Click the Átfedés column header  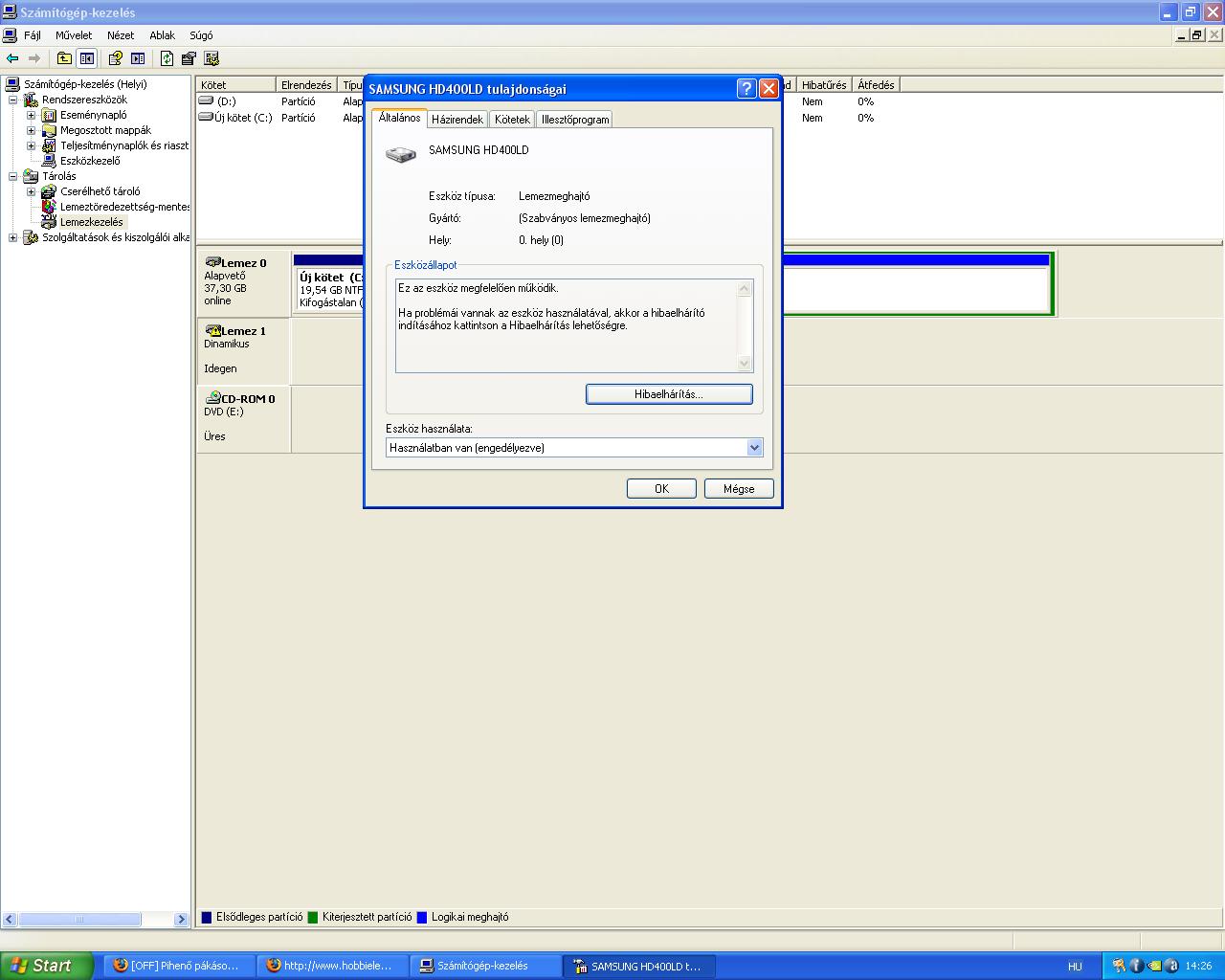tap(876, 85)
